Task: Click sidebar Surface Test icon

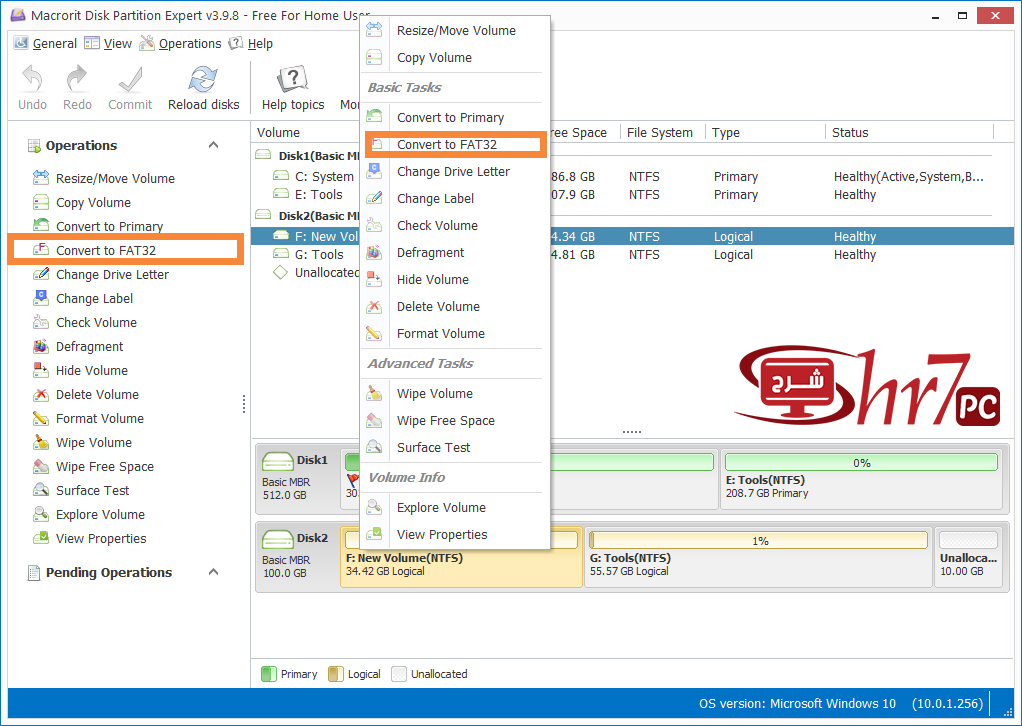Action: (40, 490)
